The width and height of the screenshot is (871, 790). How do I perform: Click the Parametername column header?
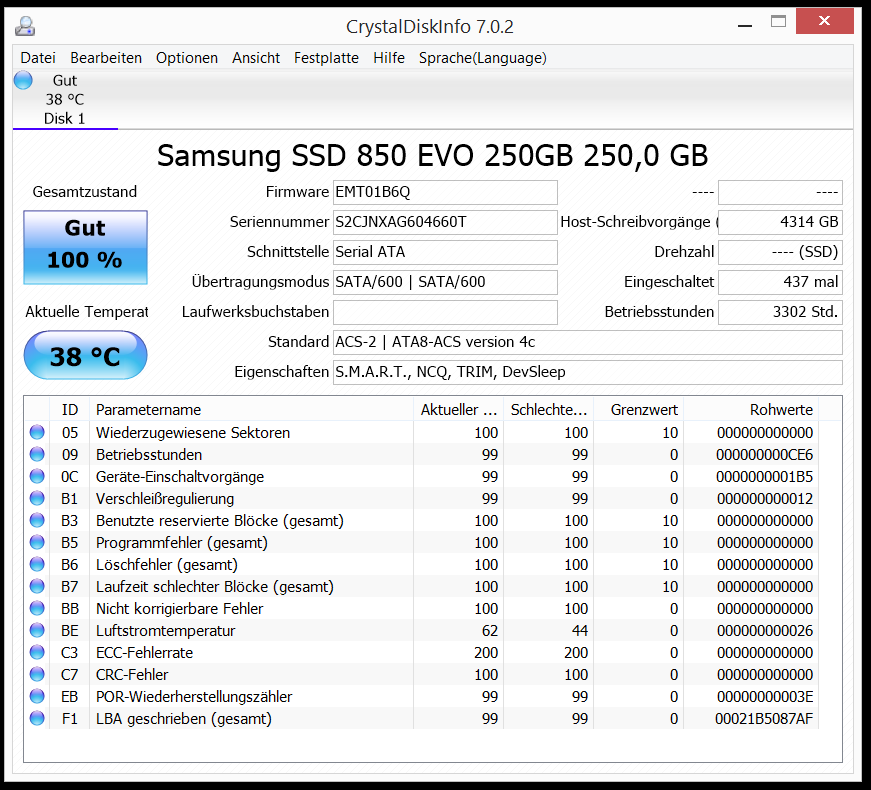(252, 409)
